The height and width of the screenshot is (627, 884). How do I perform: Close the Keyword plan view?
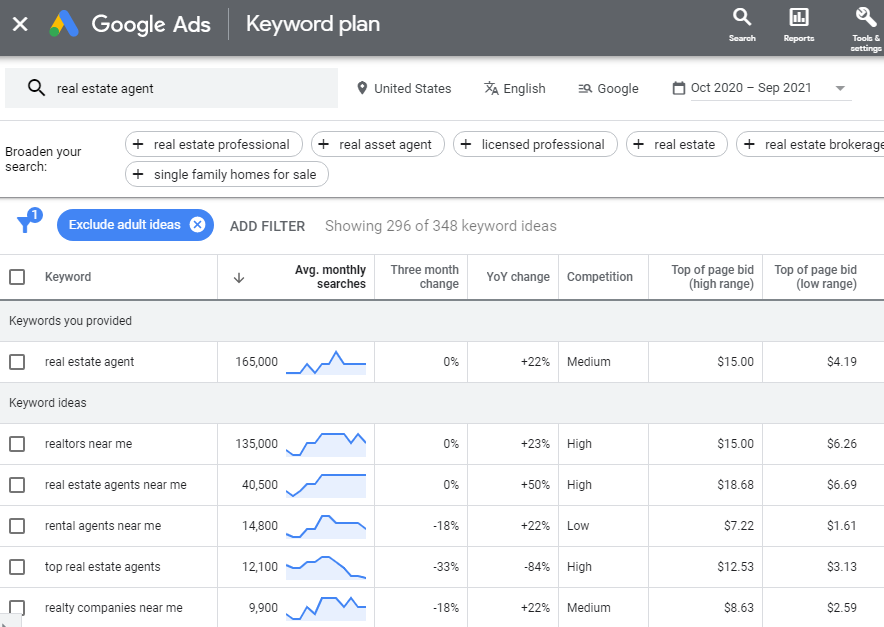click(x=20, y=24)
